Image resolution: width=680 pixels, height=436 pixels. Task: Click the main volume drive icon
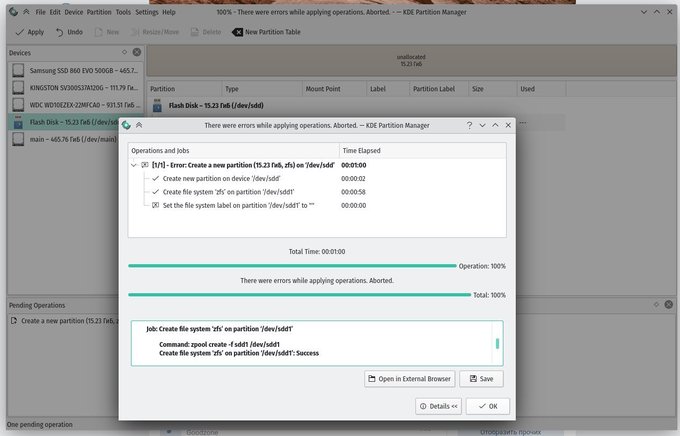[18, 139]
